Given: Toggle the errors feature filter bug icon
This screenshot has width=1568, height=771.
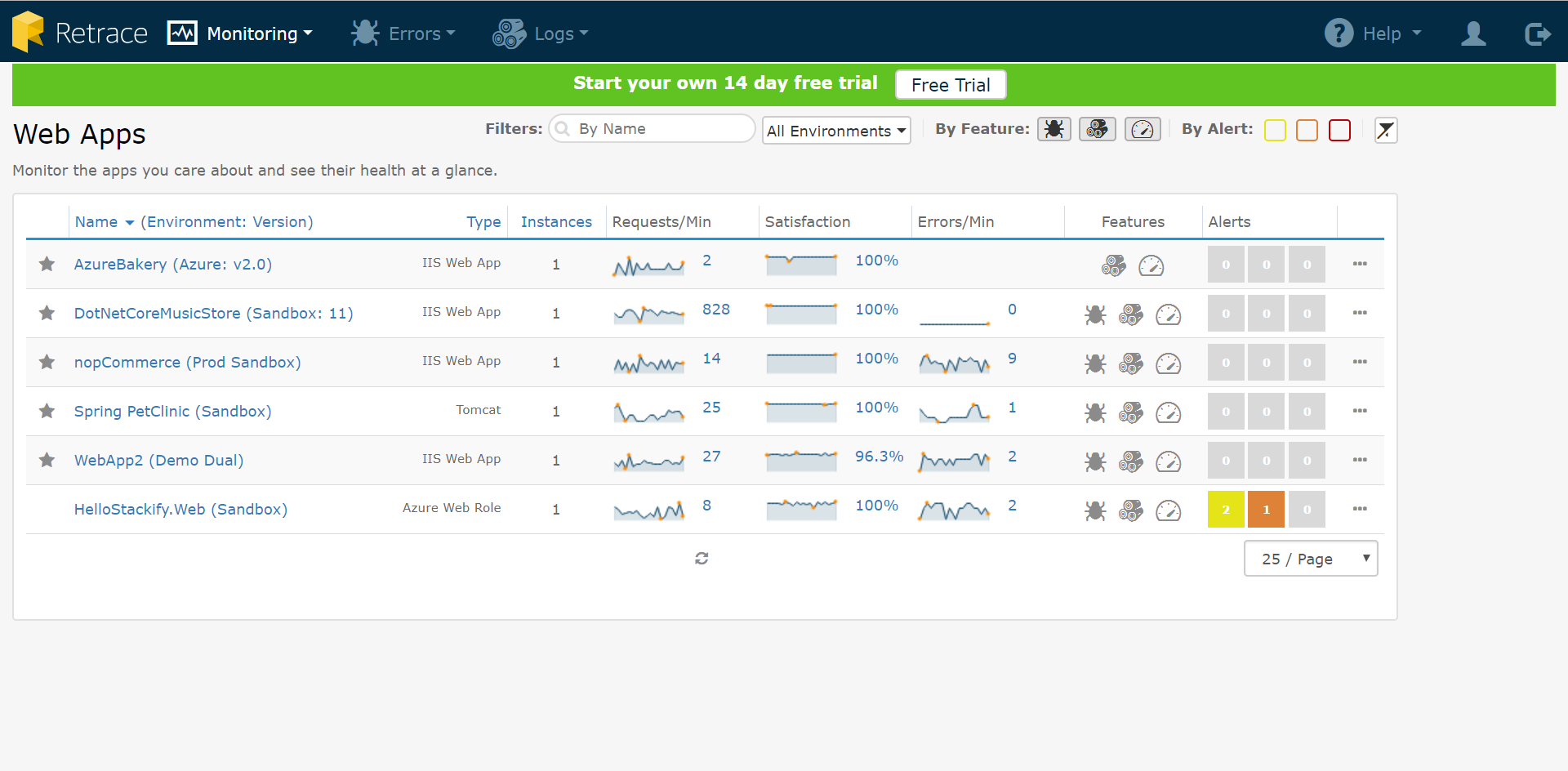Looking at the screenshot, I should (x=1054, y=129).
